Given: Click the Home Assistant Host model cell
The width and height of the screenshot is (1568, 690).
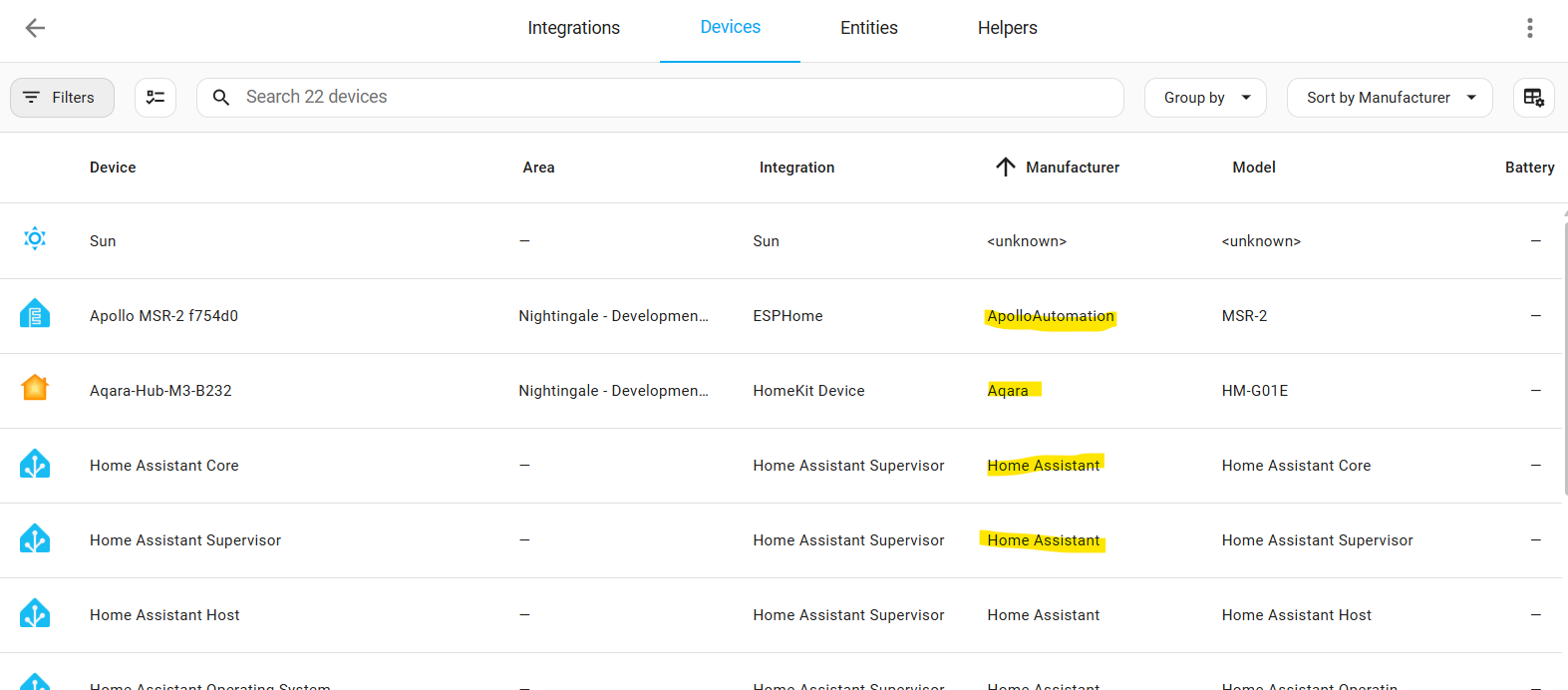Looking at the screenshot, I should click(x=1296, y=615).
